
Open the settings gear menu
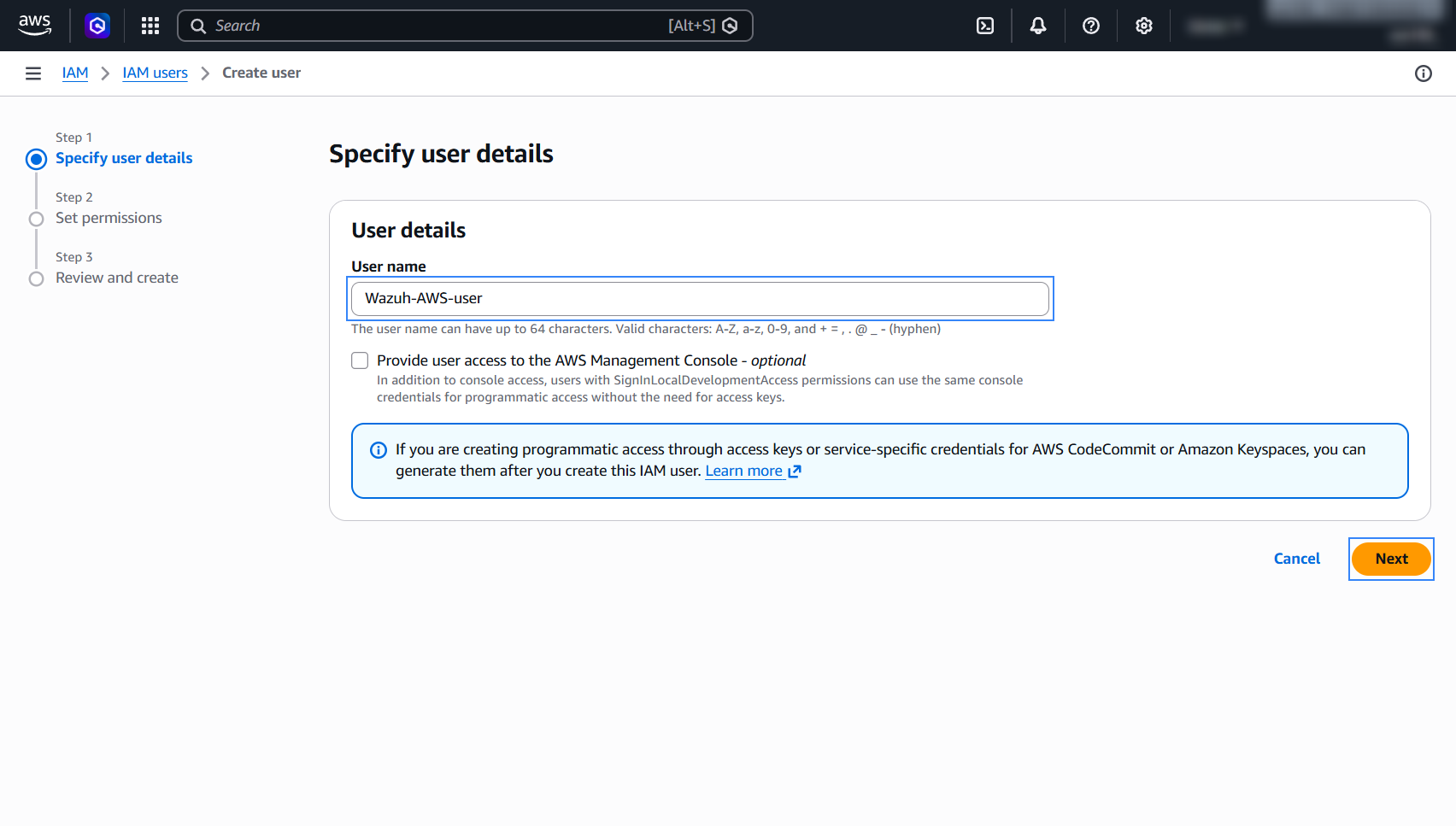click(x=1144, y=26)
